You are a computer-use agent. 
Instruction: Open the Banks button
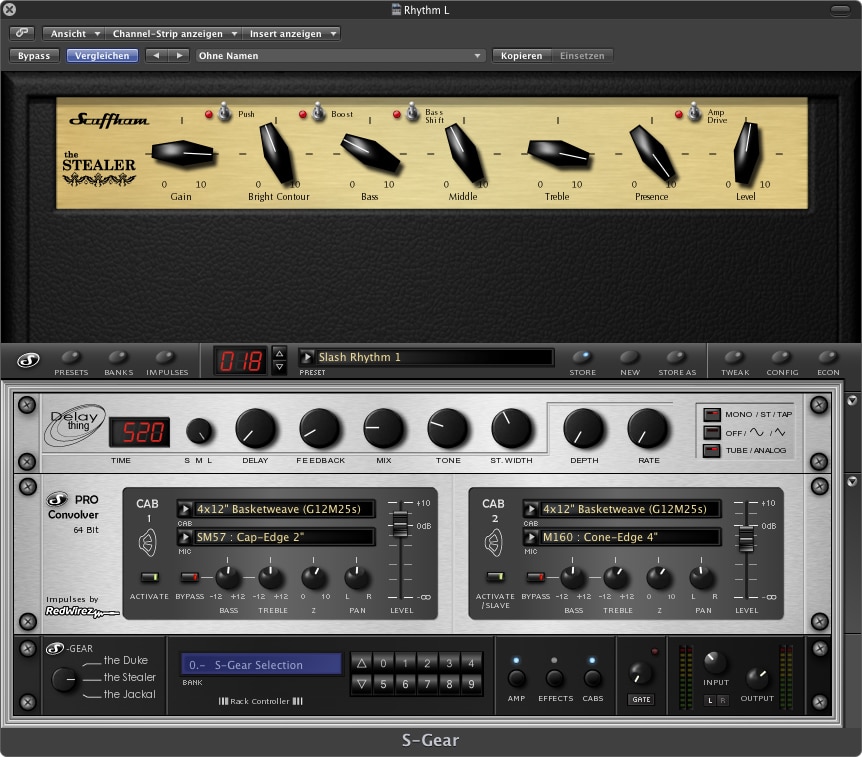tap(118, 358)
